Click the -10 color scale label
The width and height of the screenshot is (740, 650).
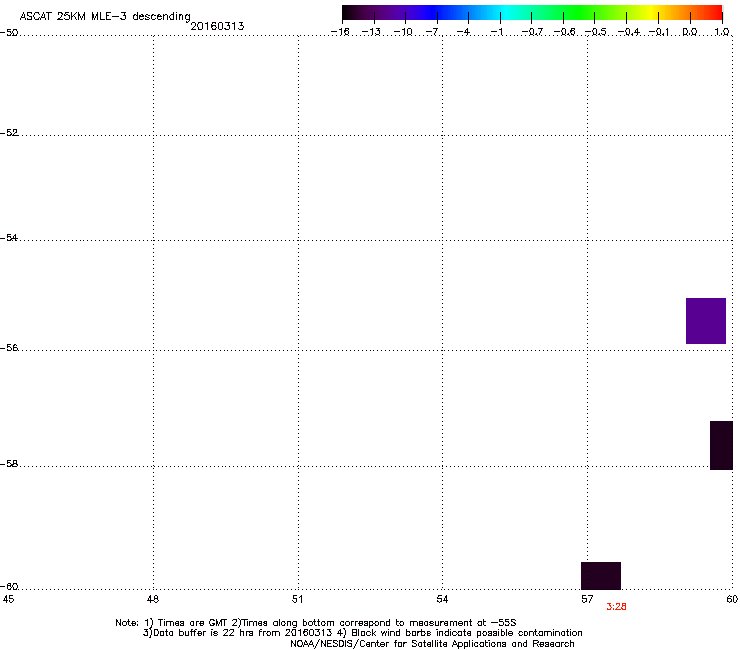click(x=403, y=32)
